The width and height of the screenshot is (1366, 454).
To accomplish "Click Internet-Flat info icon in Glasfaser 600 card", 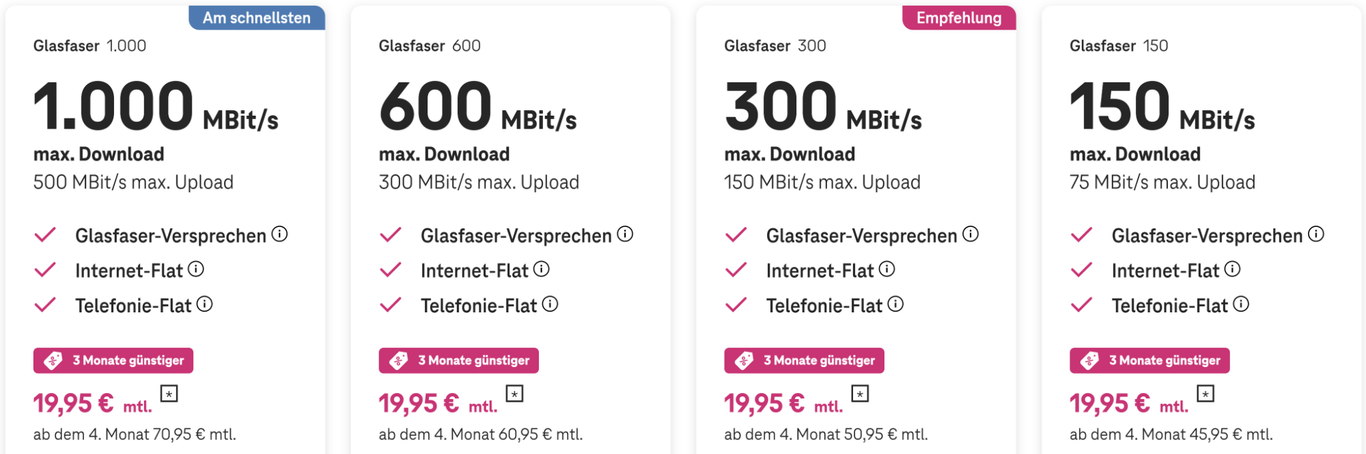I will 541,269.
